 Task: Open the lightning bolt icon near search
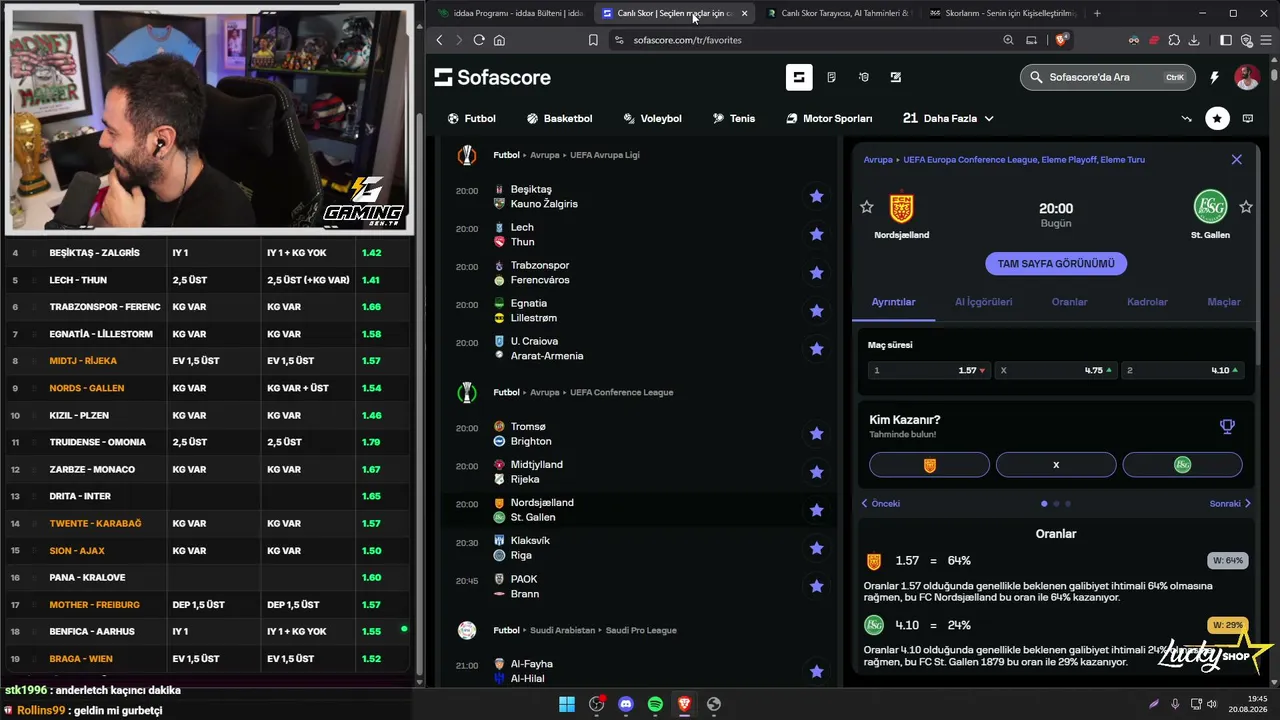(x=1214, y=77)
